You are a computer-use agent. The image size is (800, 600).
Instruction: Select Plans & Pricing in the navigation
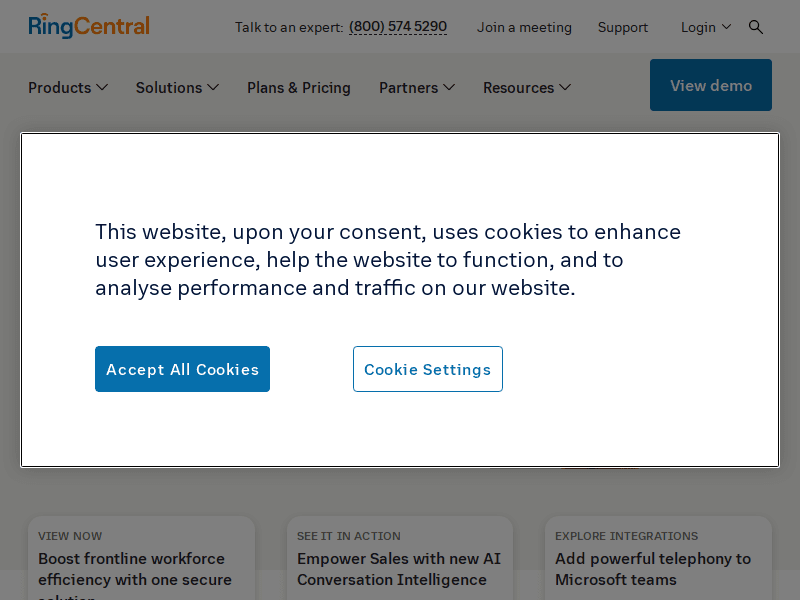click(298, 88)
